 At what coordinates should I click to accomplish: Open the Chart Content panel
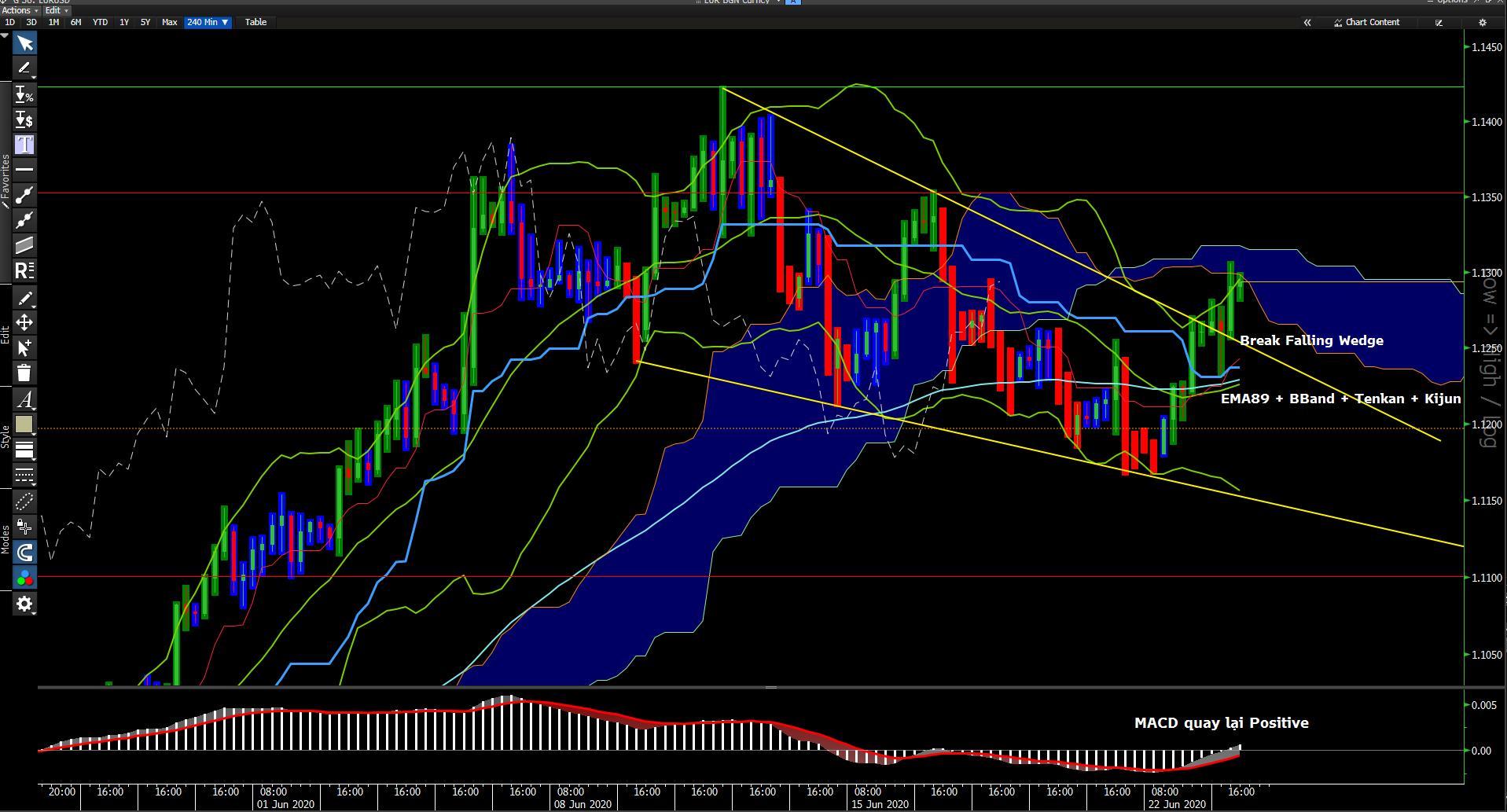pyautogui.click(x=1367, y=22)
